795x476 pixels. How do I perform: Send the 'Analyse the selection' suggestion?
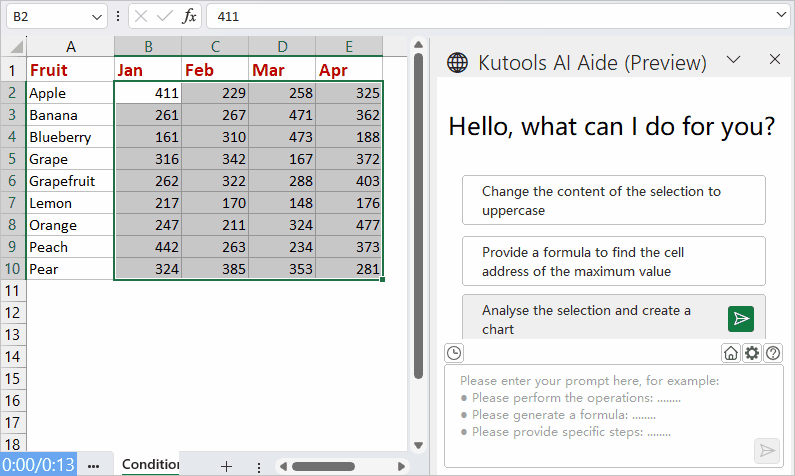coord(740,319)
